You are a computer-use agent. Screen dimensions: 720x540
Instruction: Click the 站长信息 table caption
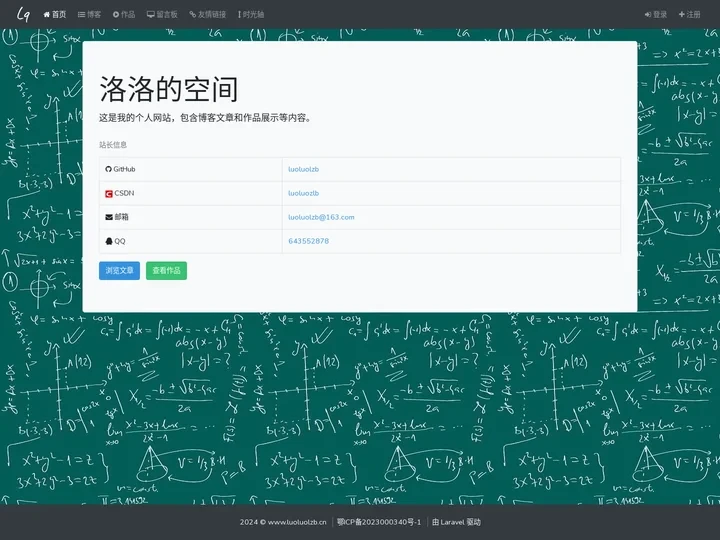coord(113,145)
